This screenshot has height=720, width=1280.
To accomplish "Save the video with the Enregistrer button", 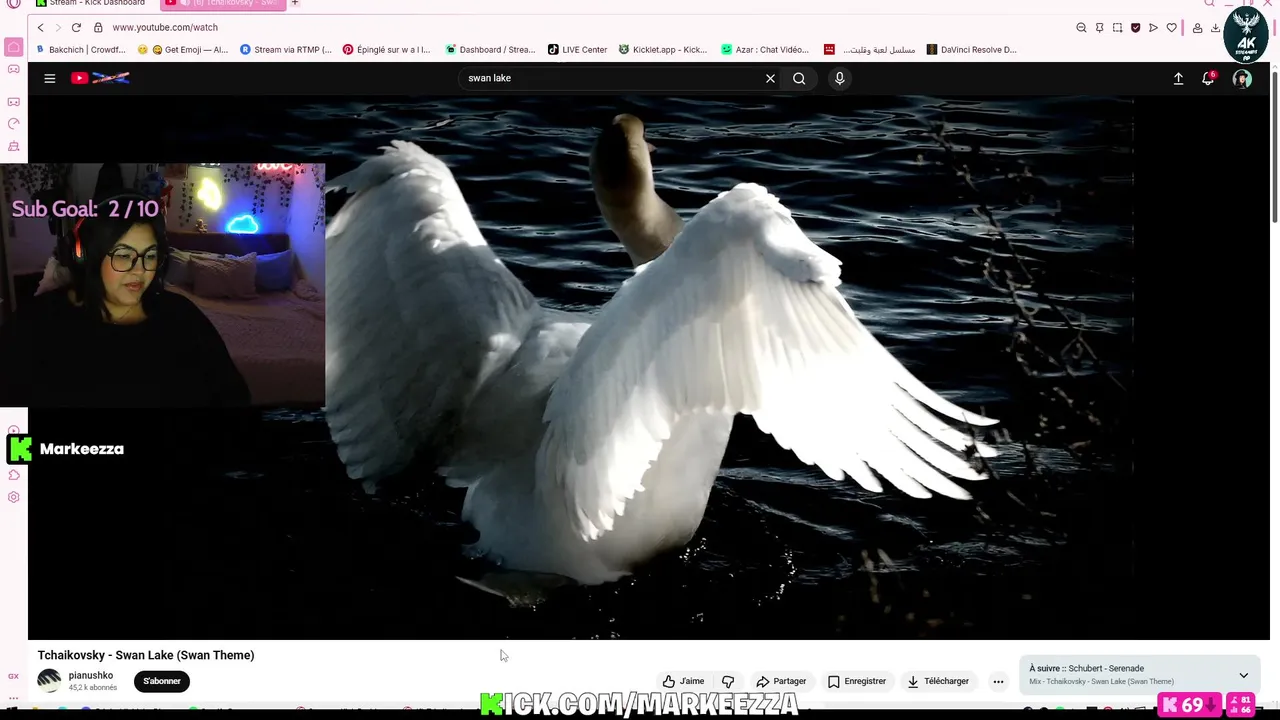I will [857, 681].
